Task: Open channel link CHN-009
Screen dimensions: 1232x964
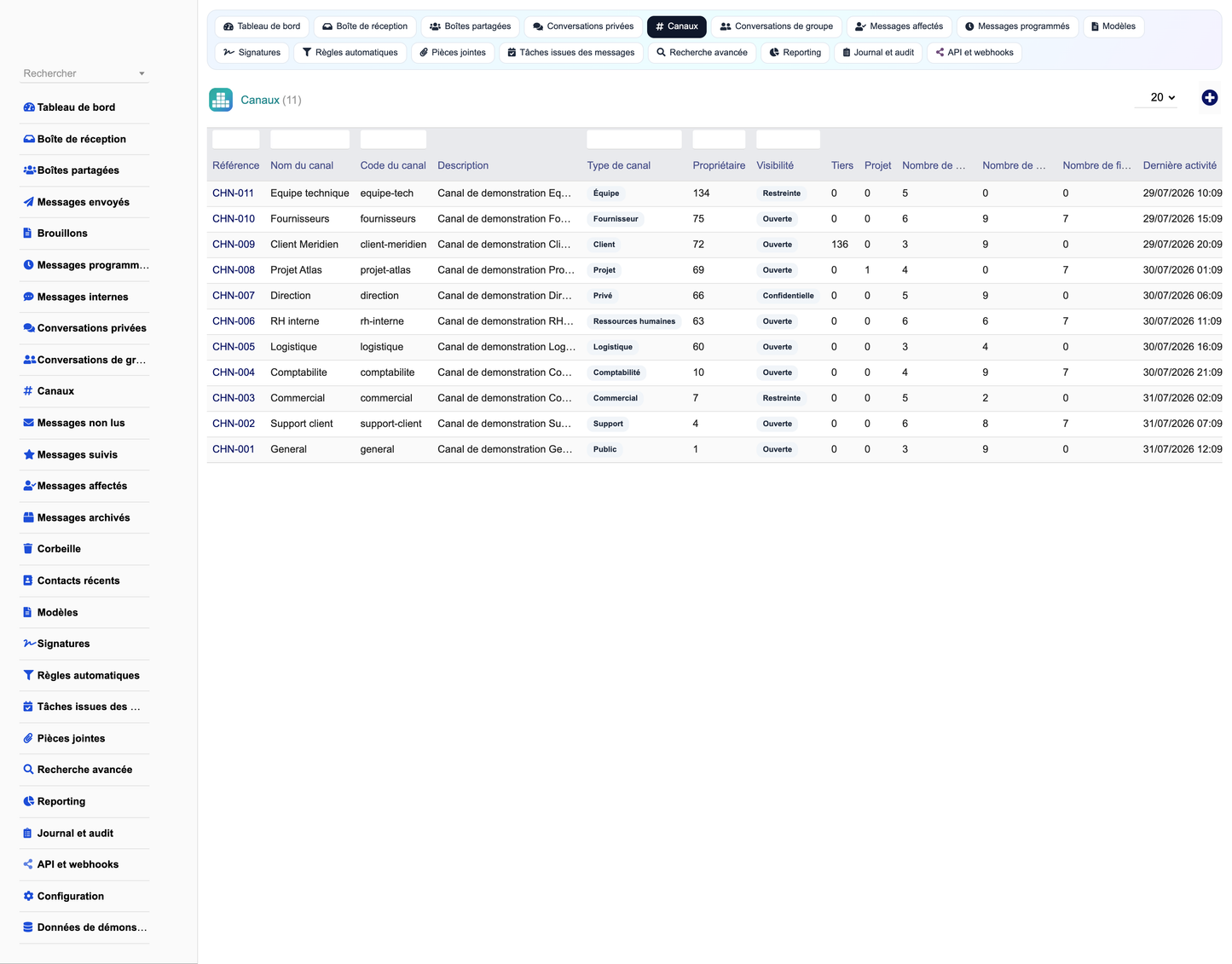Action: 234,245
